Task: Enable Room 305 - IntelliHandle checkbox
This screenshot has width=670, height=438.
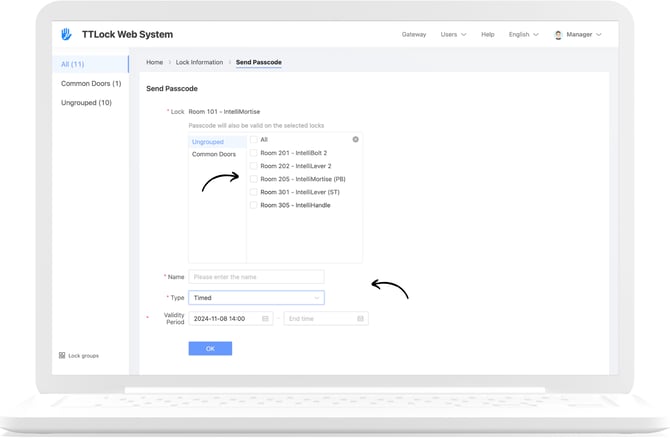Action: 254,205
